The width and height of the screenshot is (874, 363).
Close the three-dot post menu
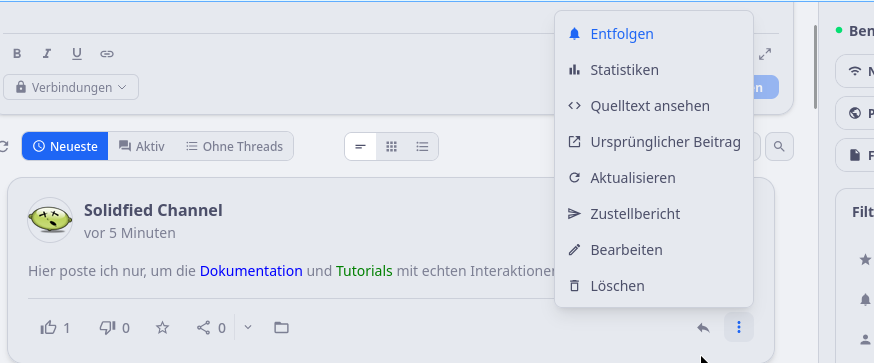click(x=739, y=327)
